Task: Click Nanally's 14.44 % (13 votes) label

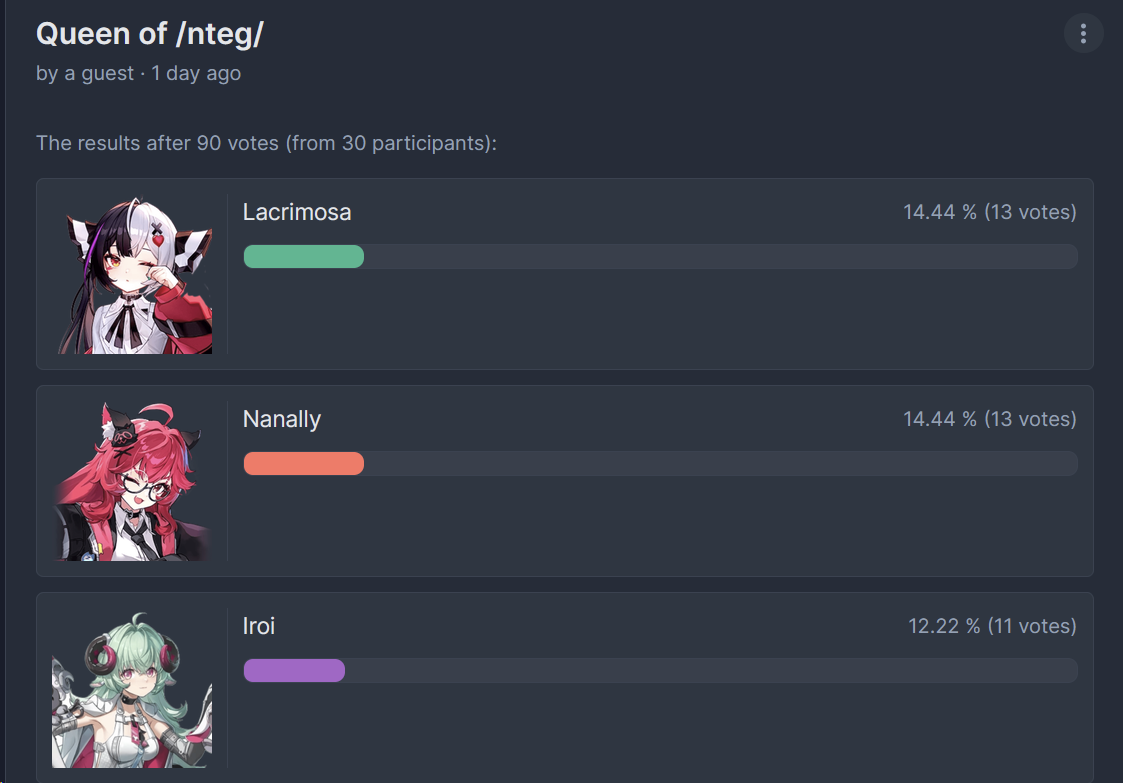Action: coord(990,419)
